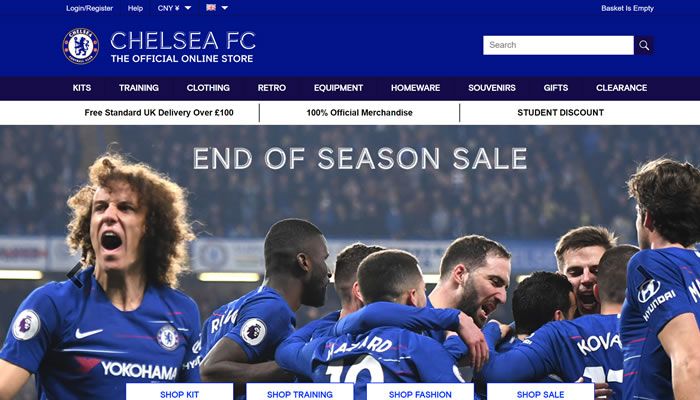Open the CLEARANCE menu
Screen dimensions: 700x400
[621, 88]
